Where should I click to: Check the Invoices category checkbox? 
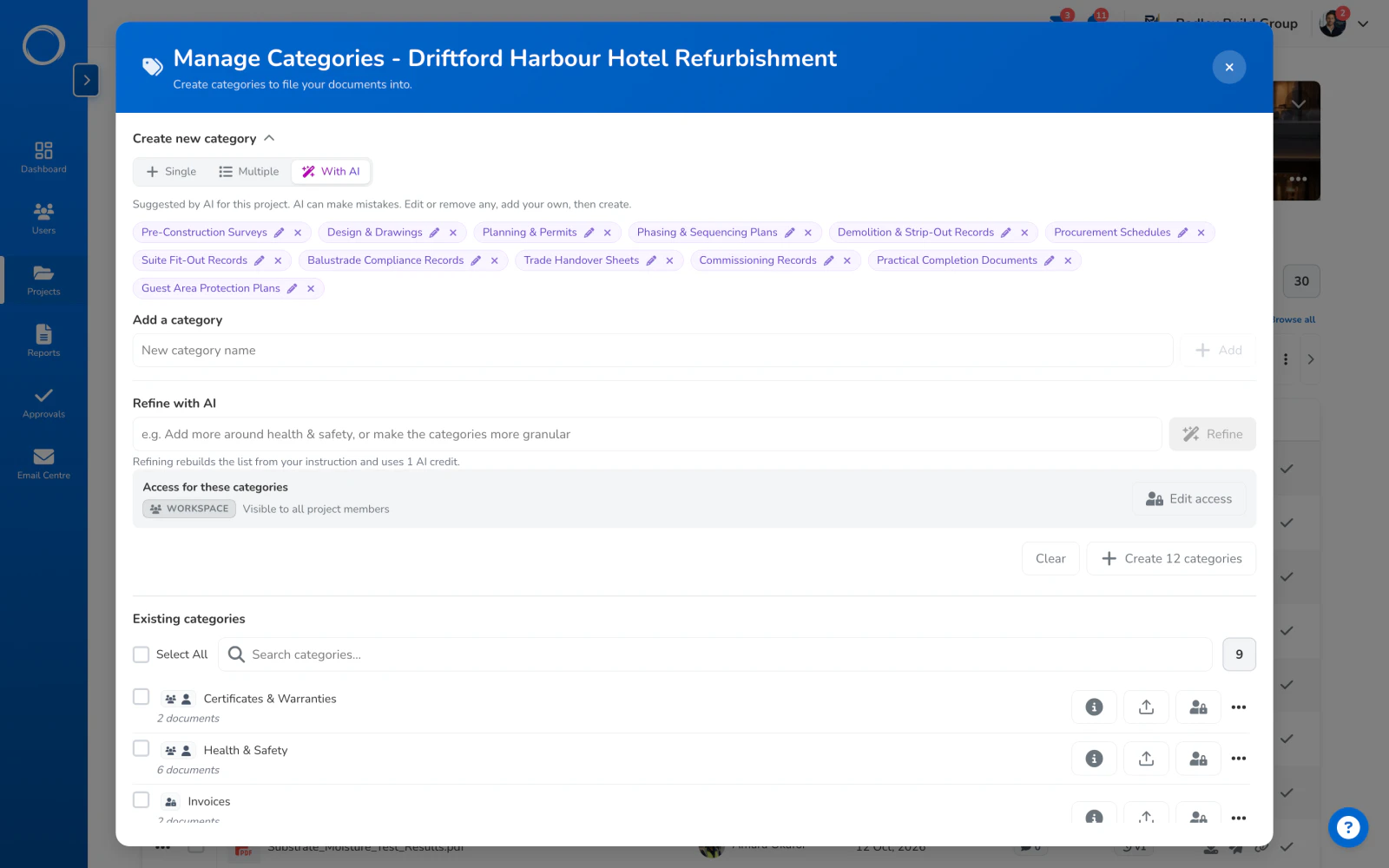[141, 799]
